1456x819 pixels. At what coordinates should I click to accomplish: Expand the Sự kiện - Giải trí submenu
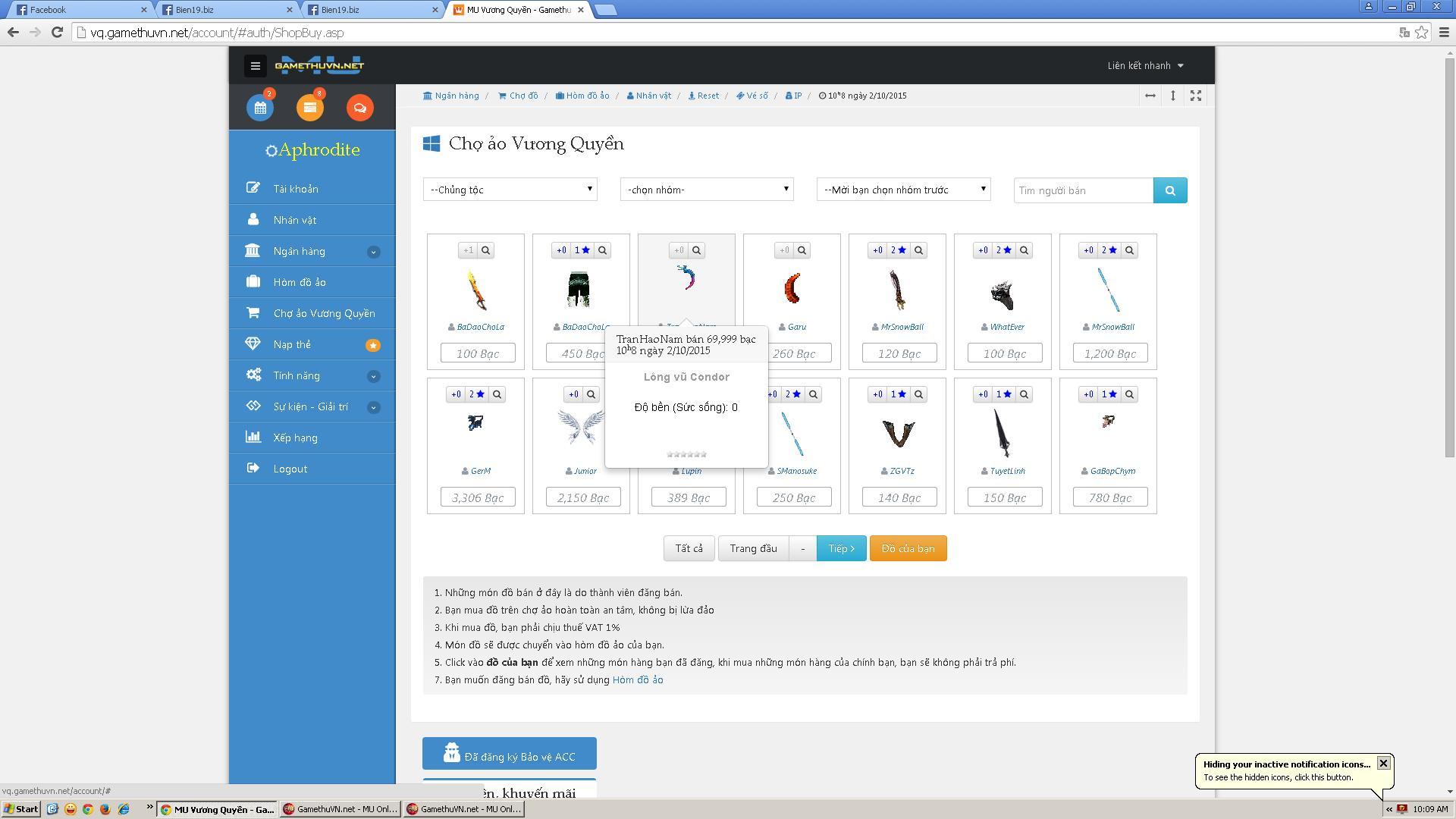(373, 407)
